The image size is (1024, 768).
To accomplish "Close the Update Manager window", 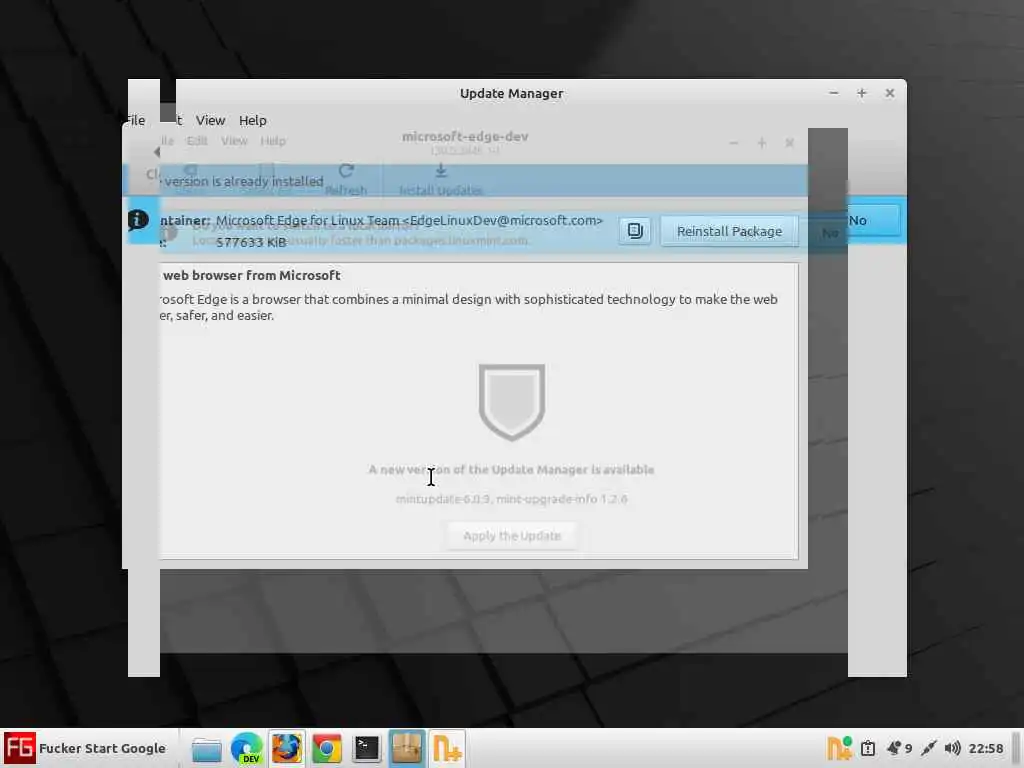I will [889, 93].
